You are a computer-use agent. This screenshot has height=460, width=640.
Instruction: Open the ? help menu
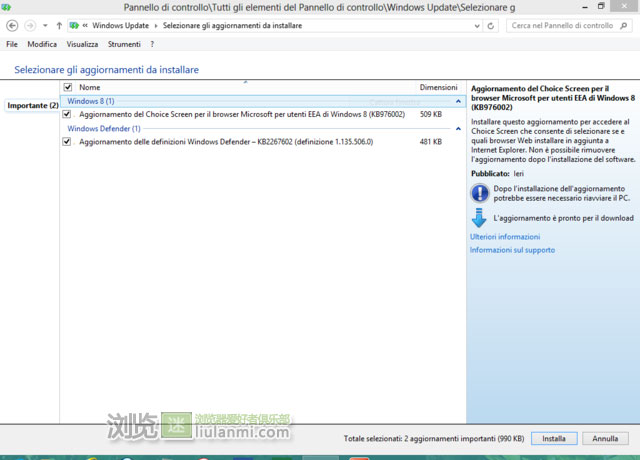tap(152, 44)
